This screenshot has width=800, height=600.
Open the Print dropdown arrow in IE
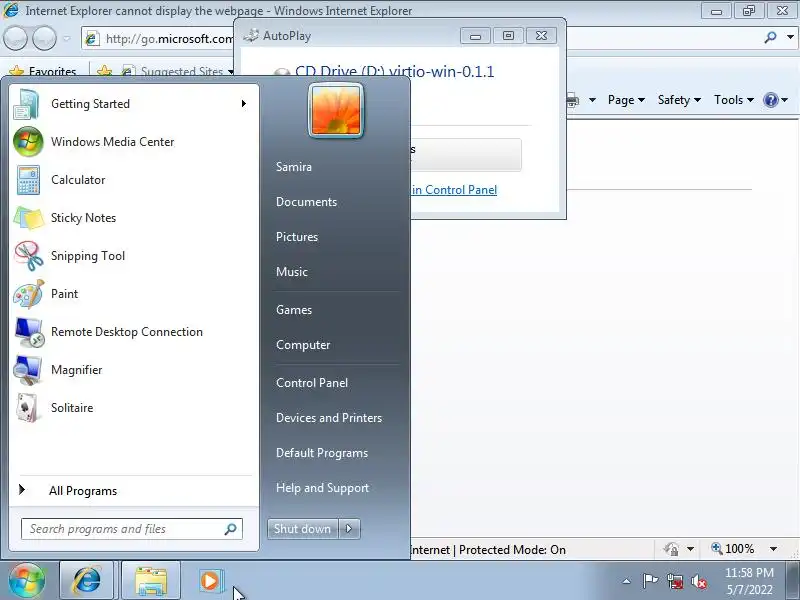point(592,100)
